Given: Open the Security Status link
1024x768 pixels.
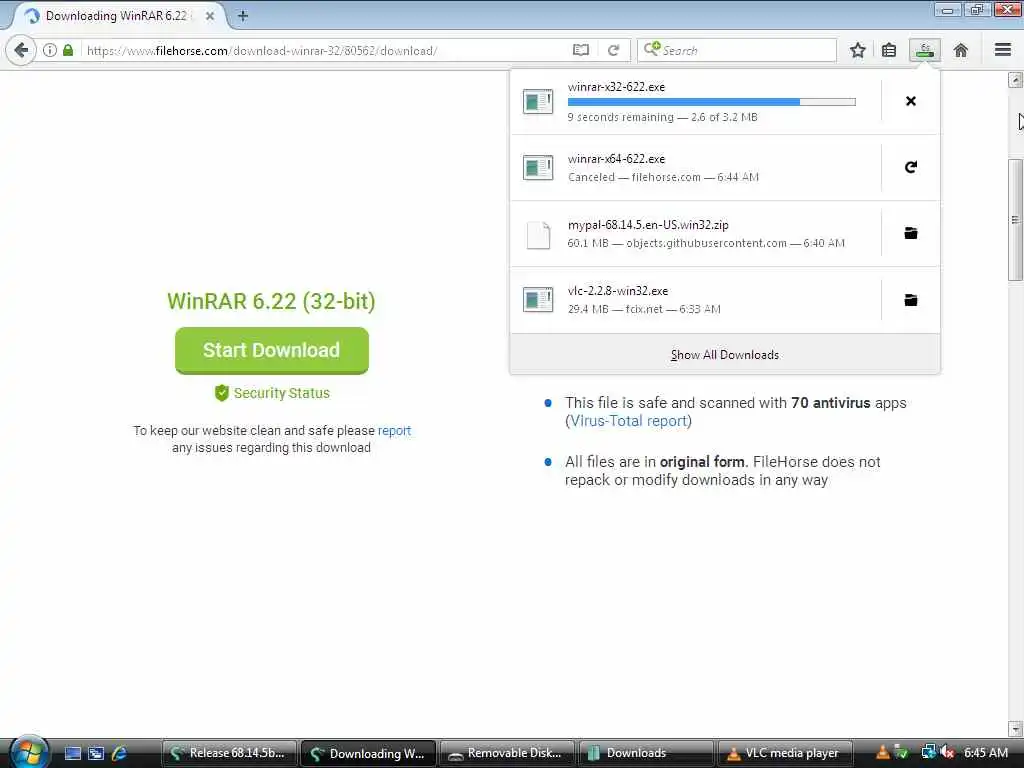Looking at the screenshot, I should pyautogui.click(x=272, y=393).
